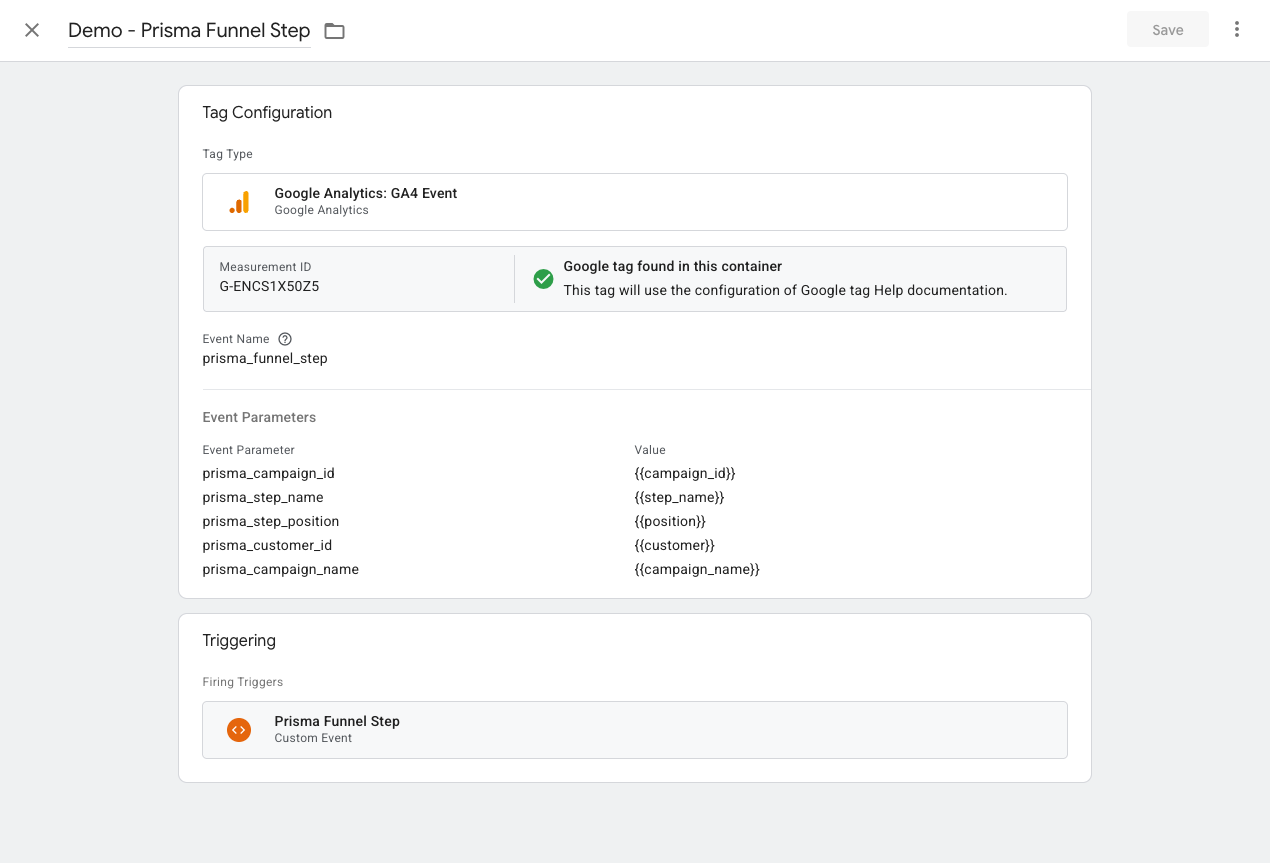Close the tag editor with X icon
Image resolution: width=1270 pixels, height=863 pixels.
point(32,30)
